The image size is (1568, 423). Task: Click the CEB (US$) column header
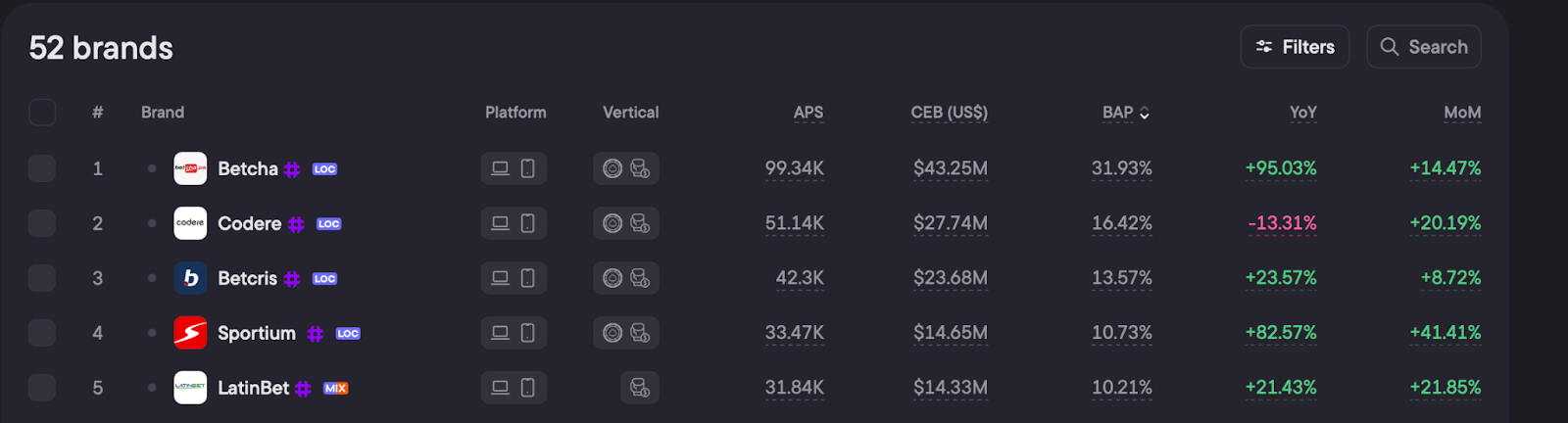(x=949, y=113)
